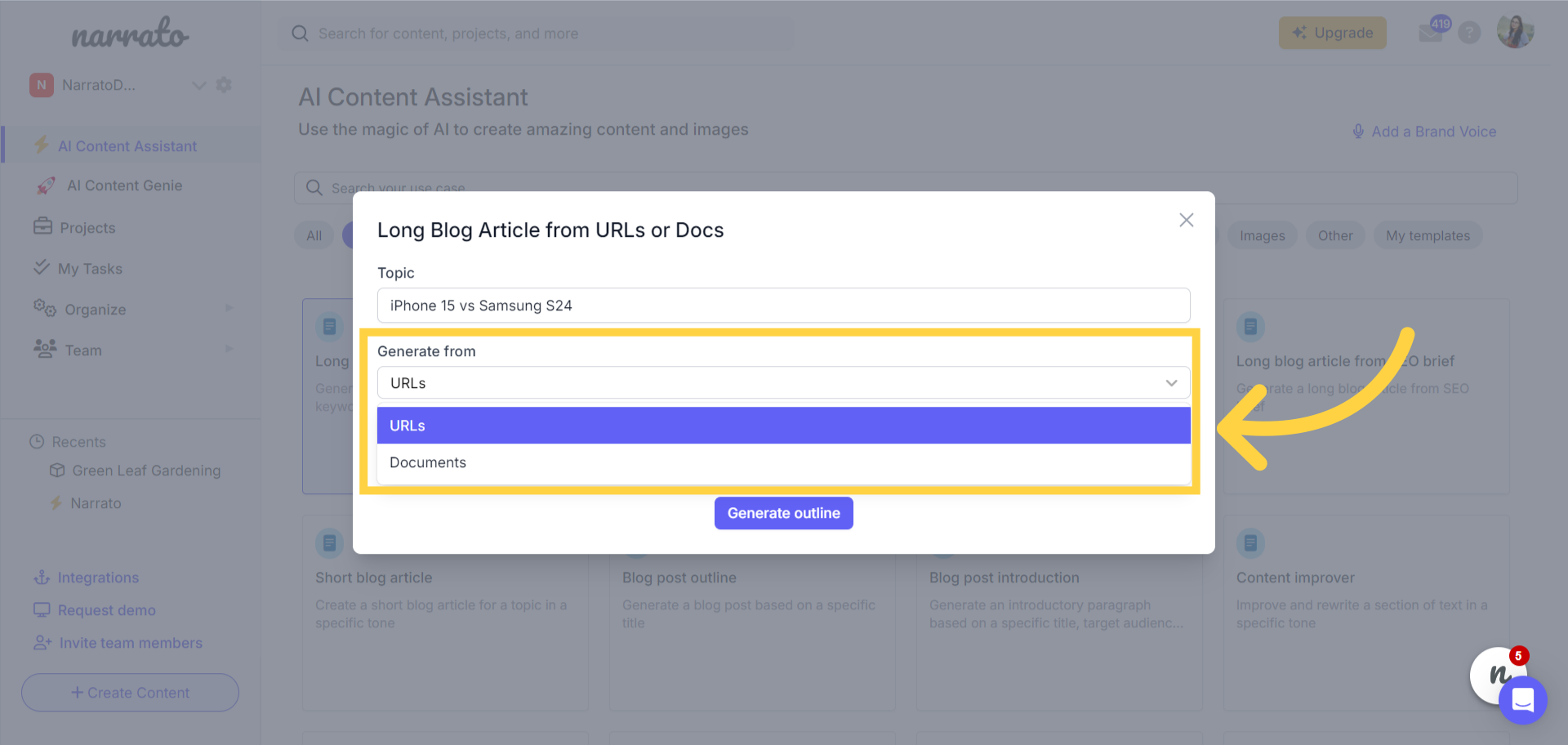
Task: Select Documents option in the list
Action: pos(783,462)
